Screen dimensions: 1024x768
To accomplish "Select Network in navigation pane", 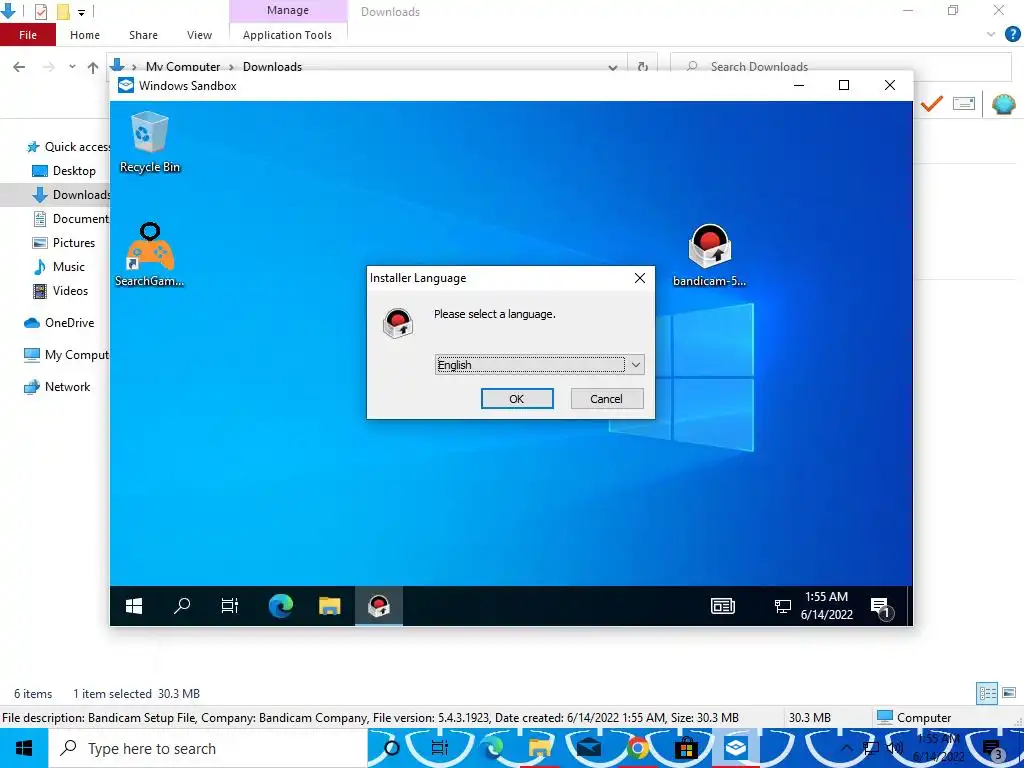I will [57, 387].
